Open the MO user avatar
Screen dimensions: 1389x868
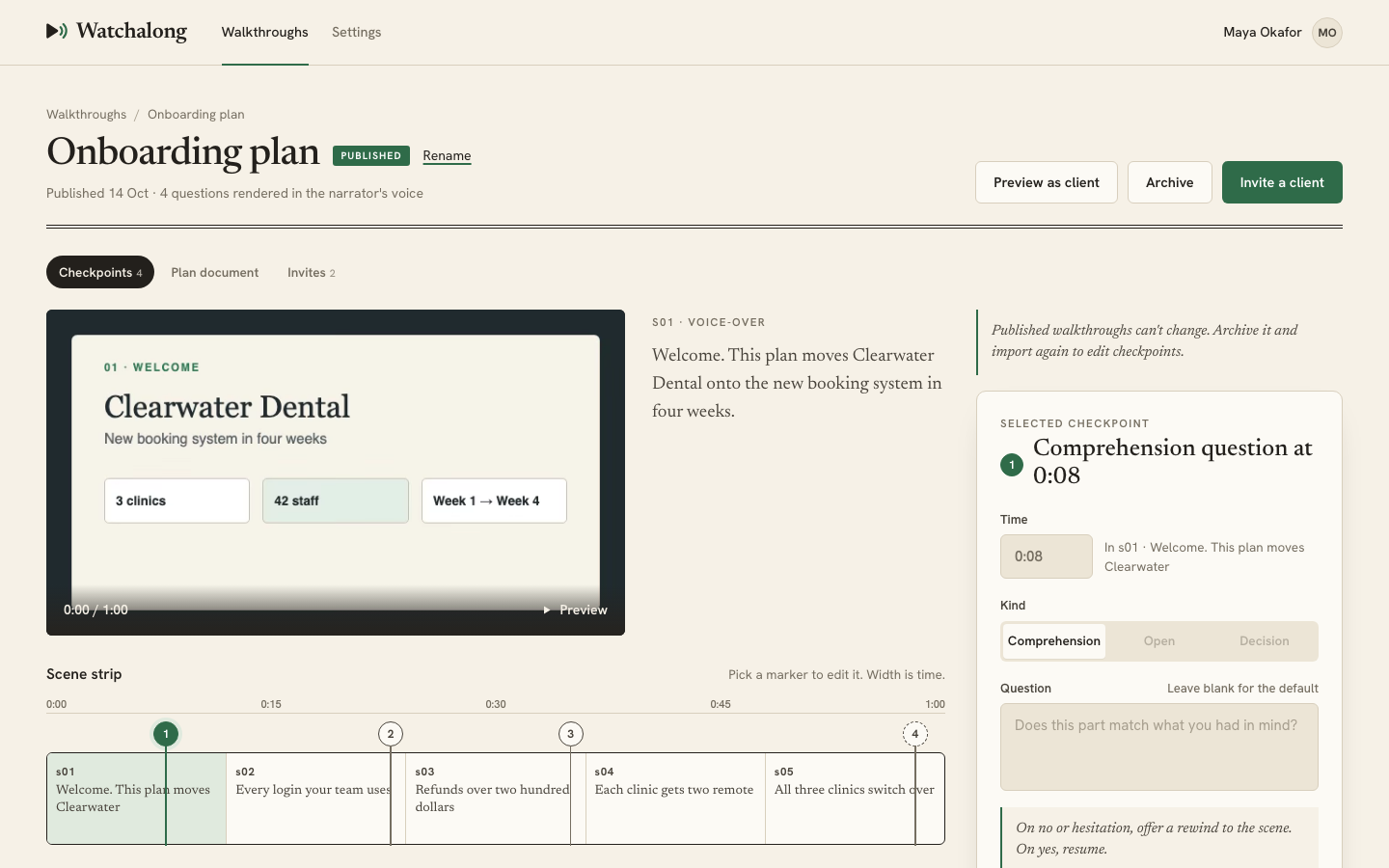pyautogui.click(x=1327, y=33)
